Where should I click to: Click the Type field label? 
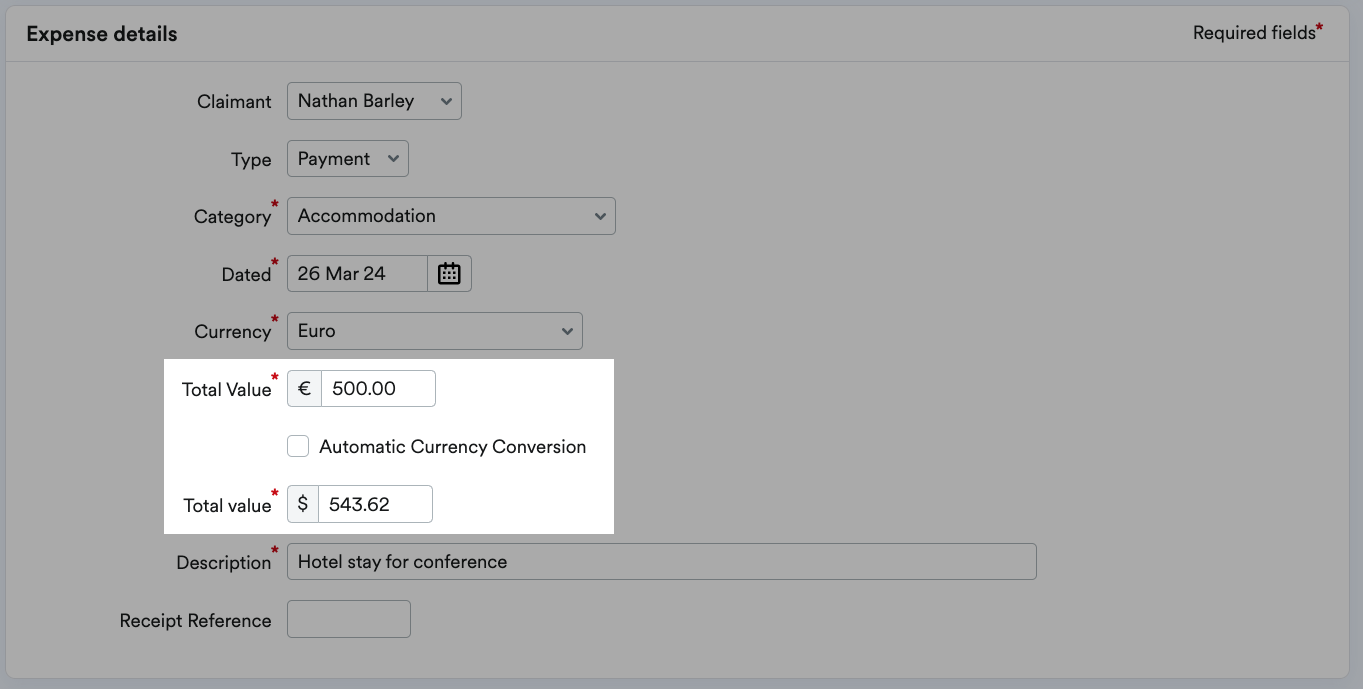pyautogui.click(x=251, y=160)
